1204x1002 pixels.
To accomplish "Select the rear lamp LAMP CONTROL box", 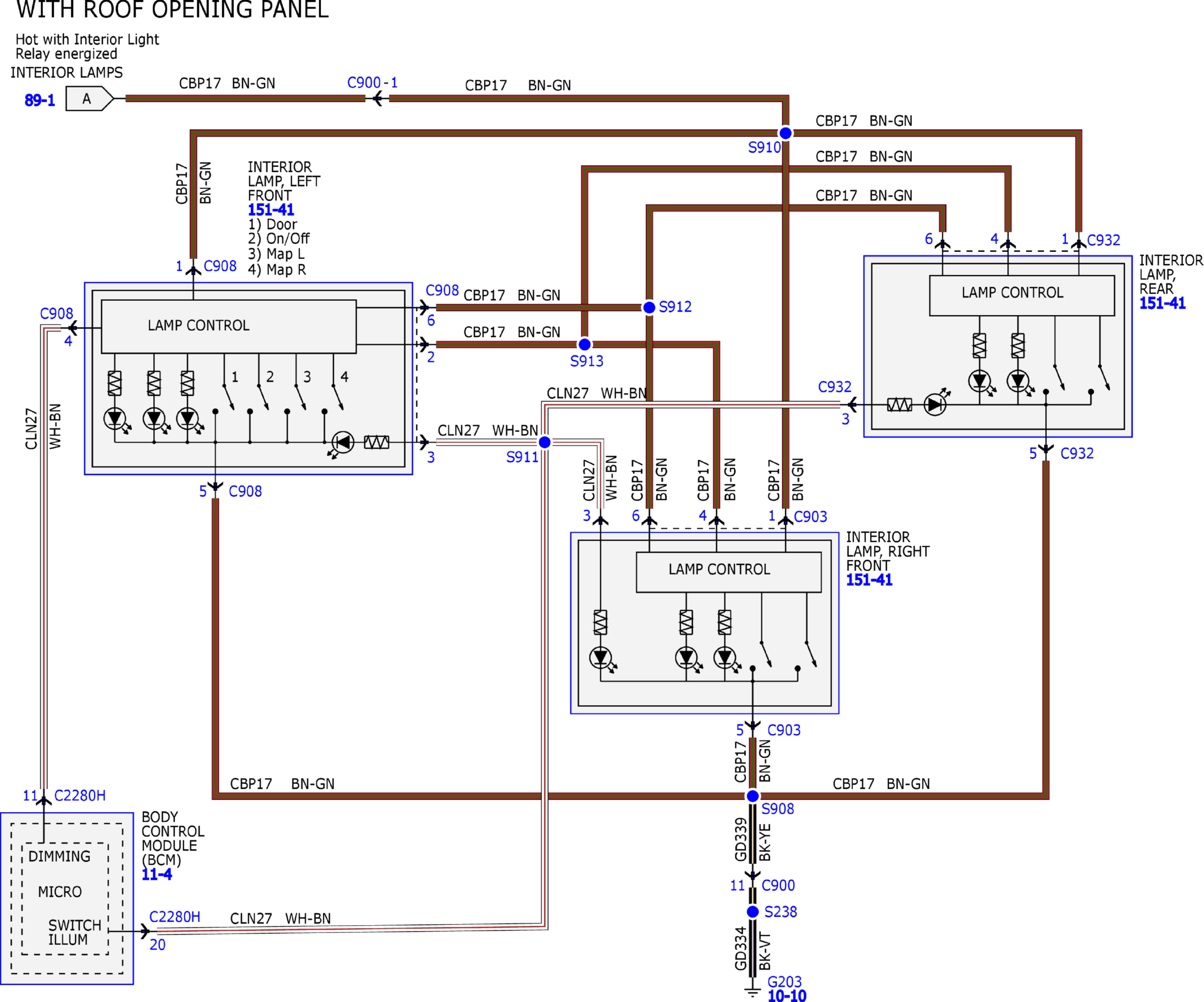I will click(x=1021, y=295).
